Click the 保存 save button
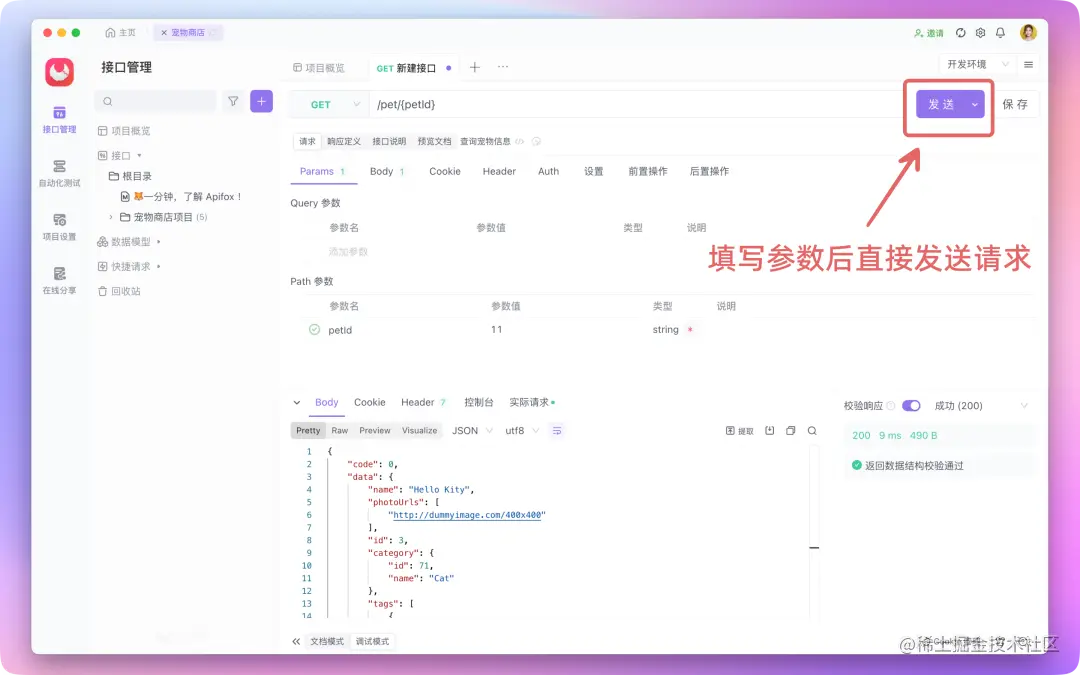1080x675 pixels. point(1015,104)
